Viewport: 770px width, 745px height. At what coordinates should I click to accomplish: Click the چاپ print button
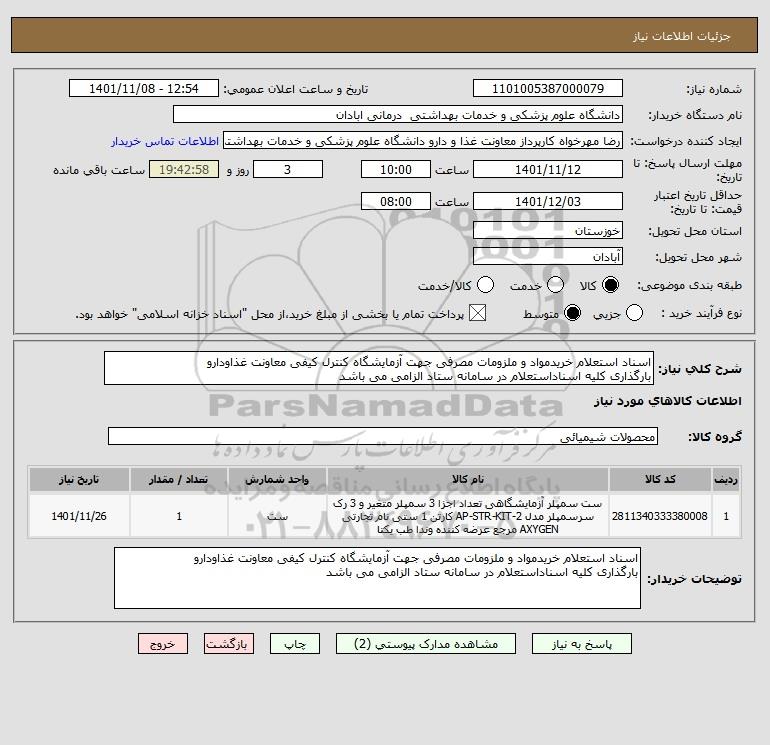click(295, 644)
